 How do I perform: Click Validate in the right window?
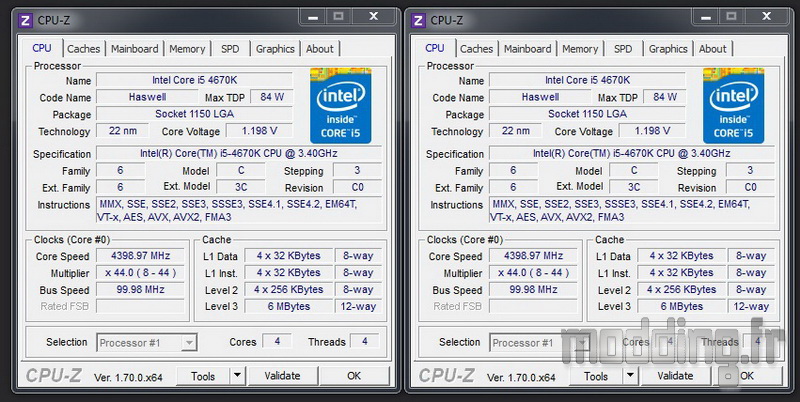(x=675, y=376)
